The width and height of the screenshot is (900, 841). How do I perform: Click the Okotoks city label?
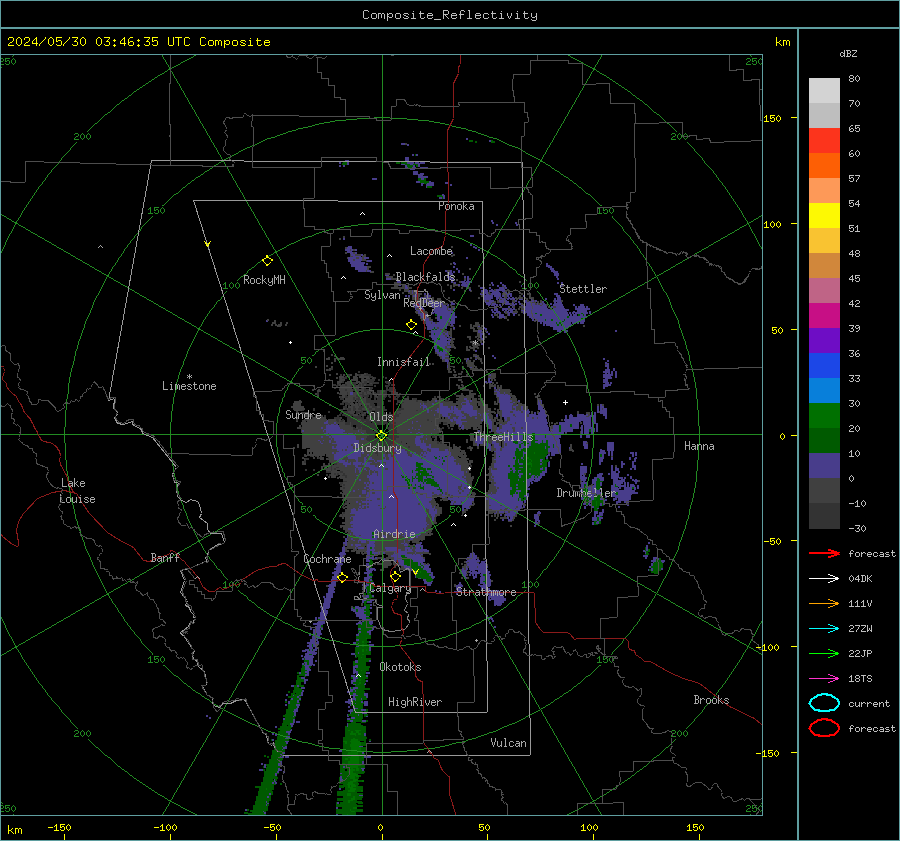[400, 667]
